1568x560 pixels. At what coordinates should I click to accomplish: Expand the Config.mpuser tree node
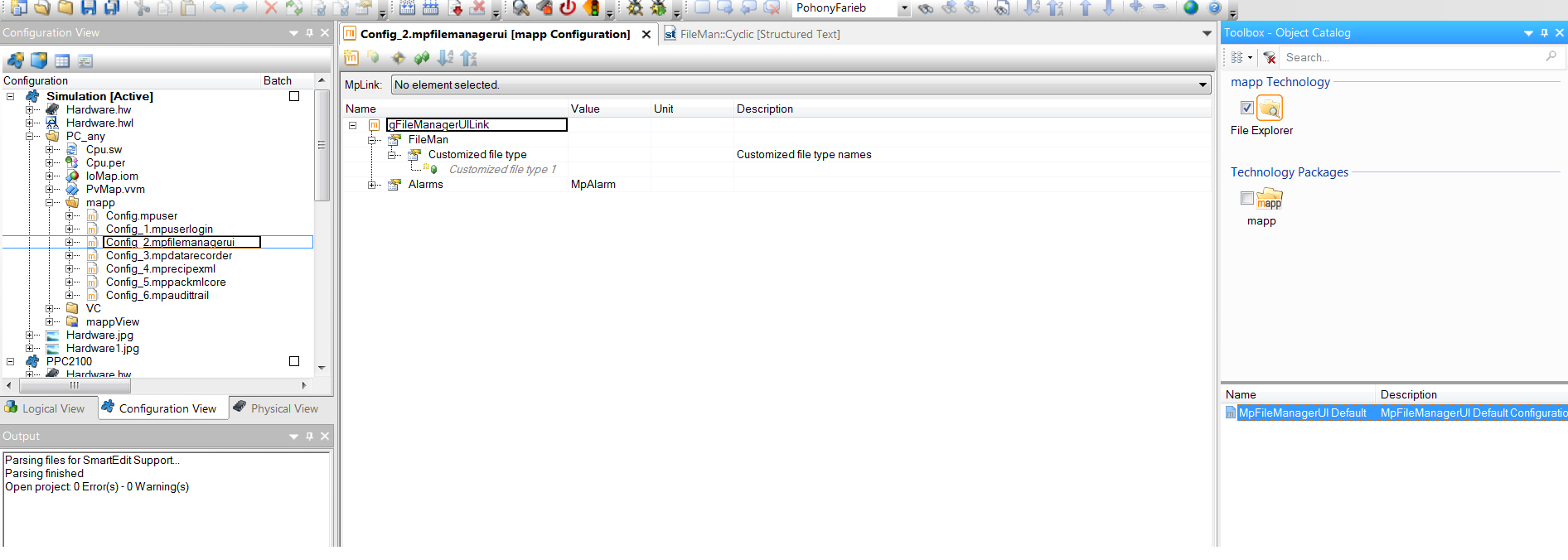point(70,215)
